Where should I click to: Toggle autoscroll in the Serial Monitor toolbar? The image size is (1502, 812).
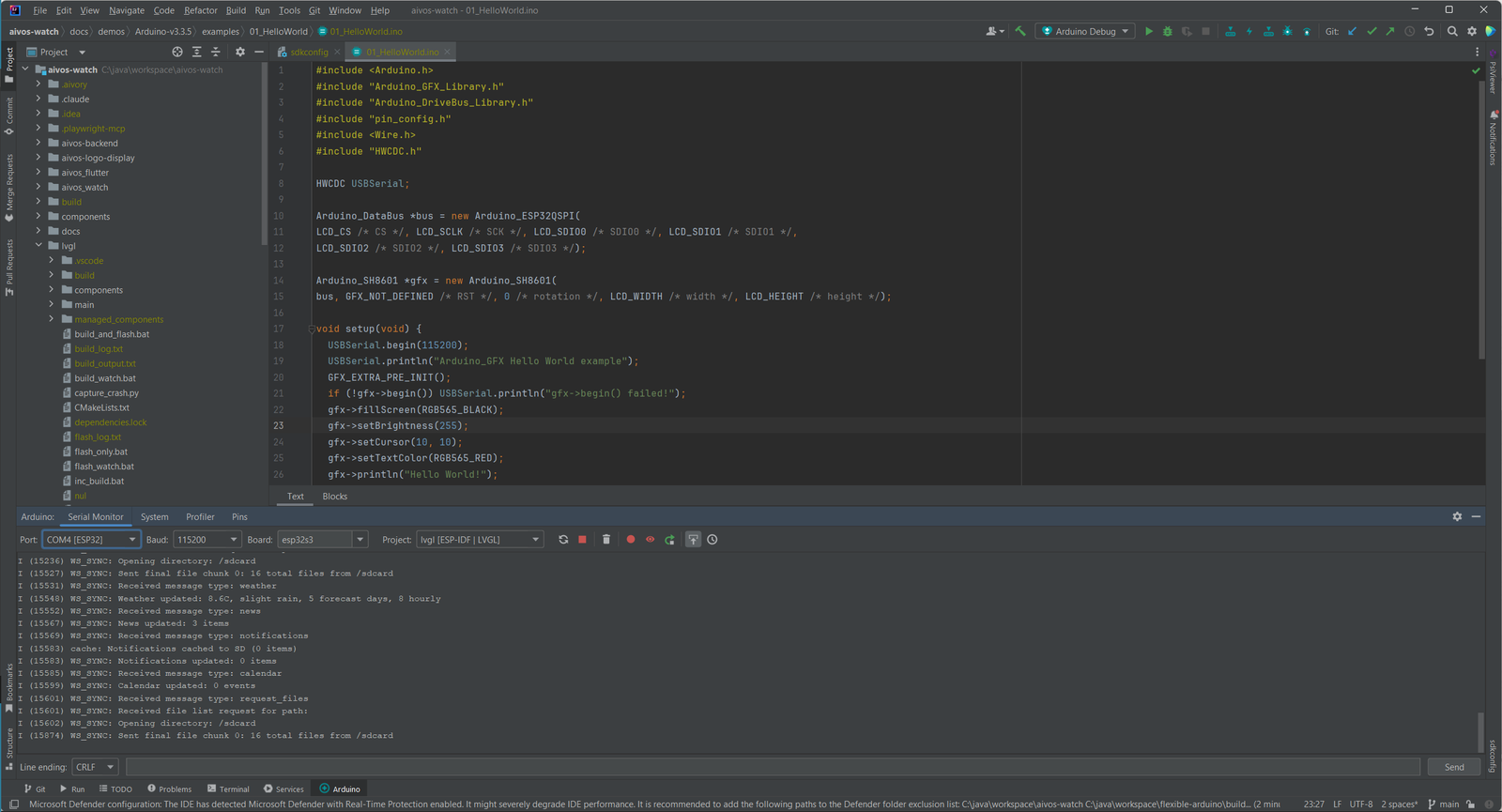(x=693, y=540)
